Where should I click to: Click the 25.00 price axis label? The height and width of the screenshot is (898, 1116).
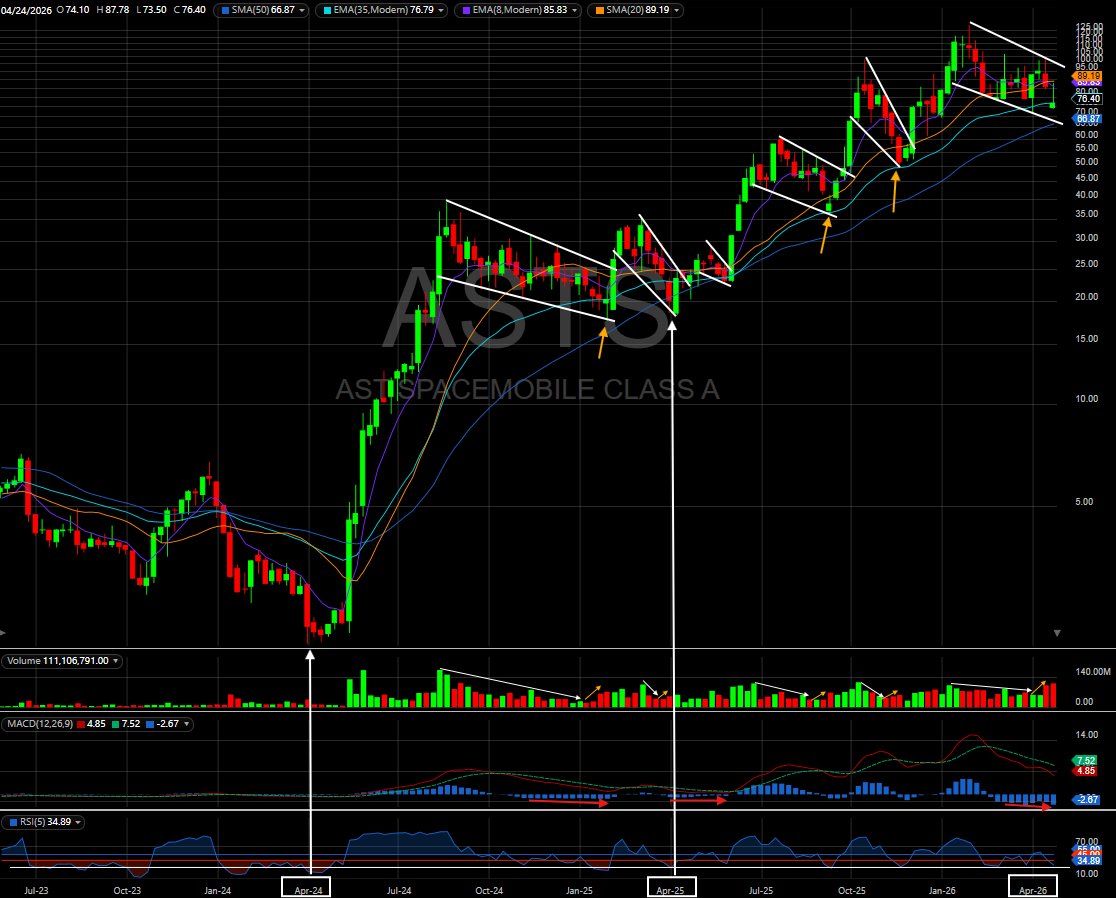click(x=1087, y=263)
